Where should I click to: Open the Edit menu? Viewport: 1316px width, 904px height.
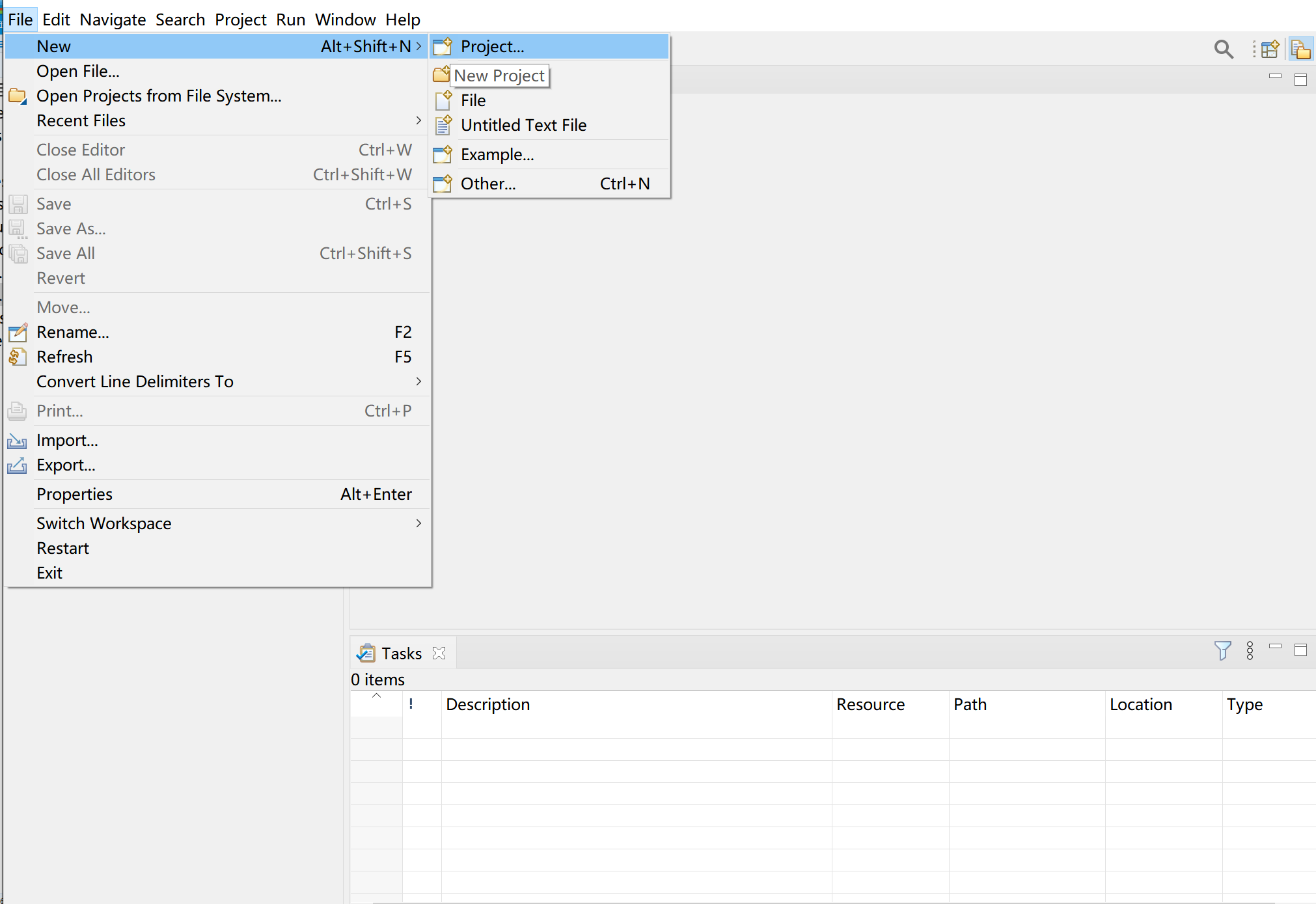coord(56,20)
